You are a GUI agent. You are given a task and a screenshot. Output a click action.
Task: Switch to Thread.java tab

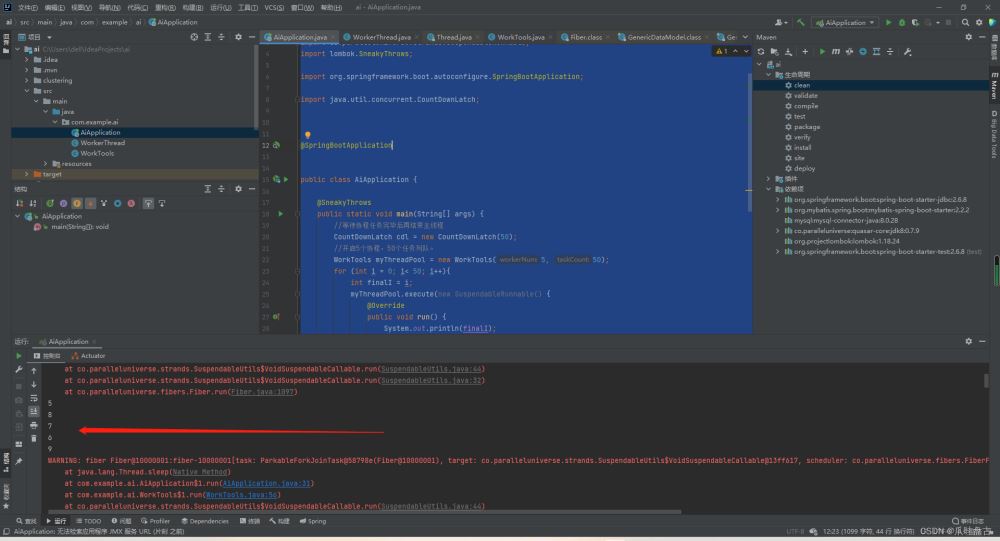(x=453, y=37)
